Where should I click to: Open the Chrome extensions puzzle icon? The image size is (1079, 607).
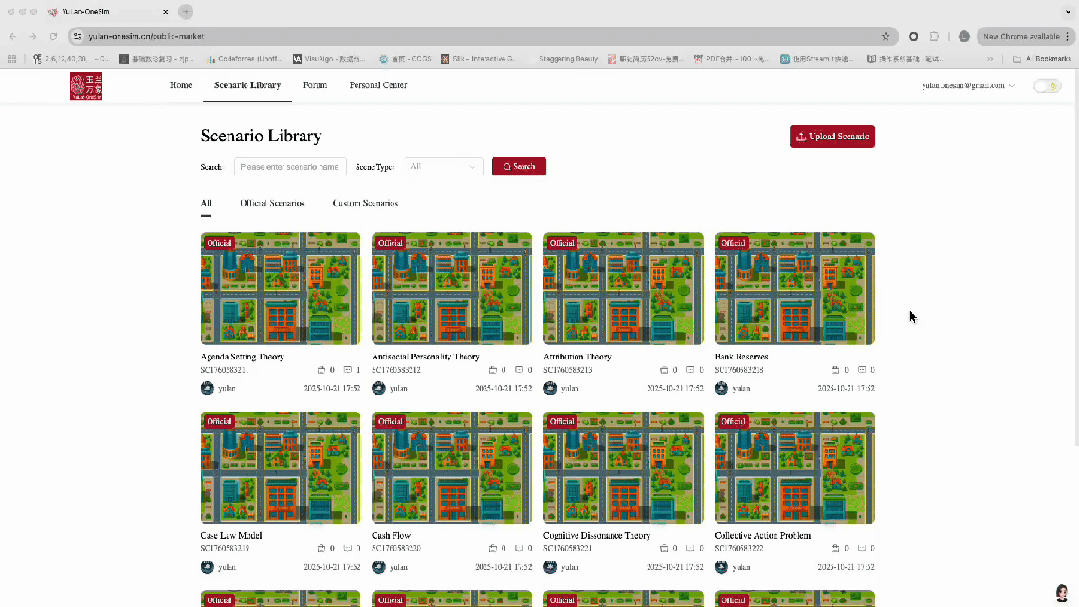pos(934,36)
